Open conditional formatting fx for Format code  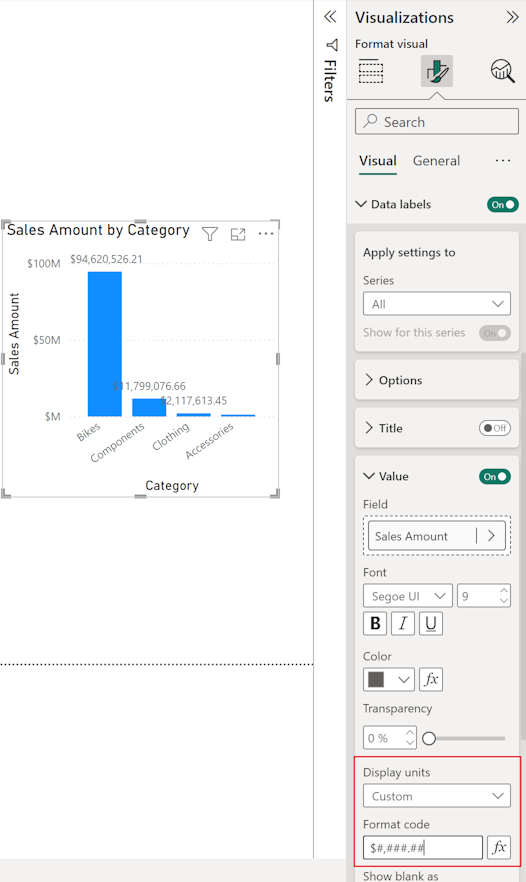(x=499, y=847)
